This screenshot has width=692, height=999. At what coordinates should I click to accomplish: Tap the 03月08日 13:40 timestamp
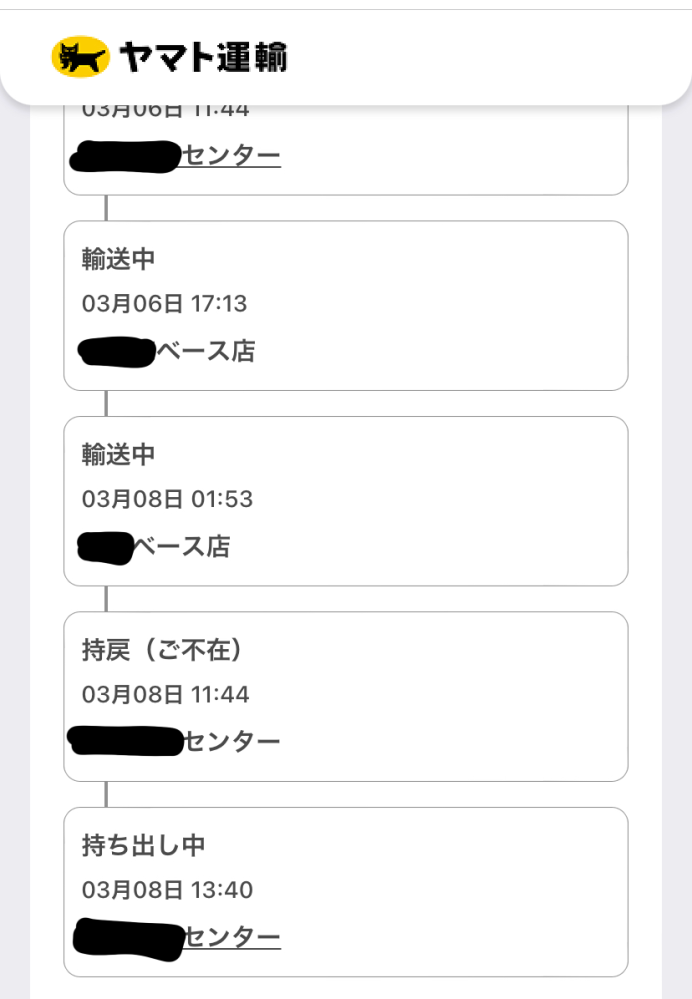(x=167, y=889)
